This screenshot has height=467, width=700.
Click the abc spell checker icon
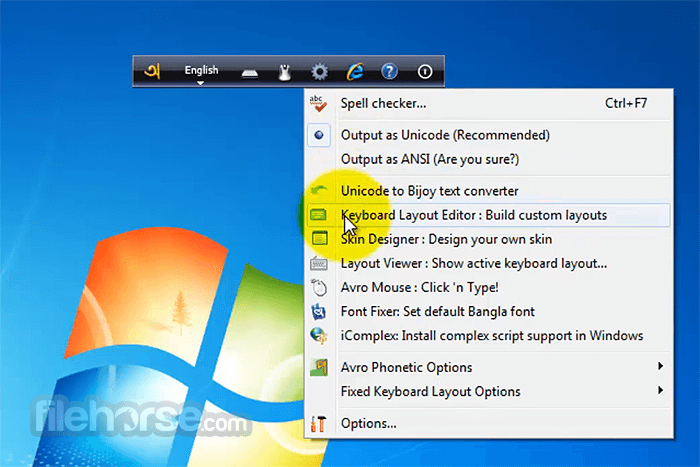pos(318,104)
